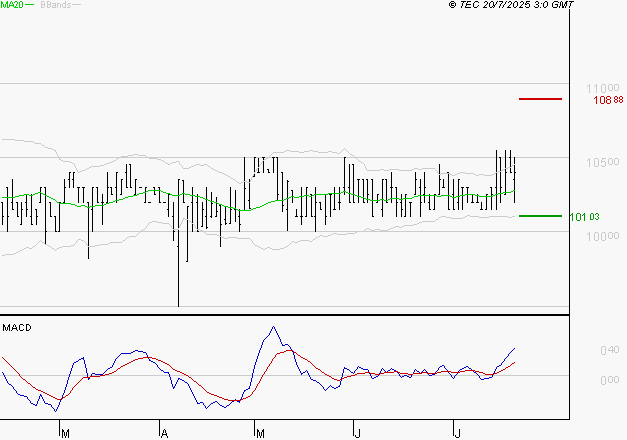Toggle the BBands legend label
The width and height of the screenshot is (627, 440).
(x=53, y=6)
